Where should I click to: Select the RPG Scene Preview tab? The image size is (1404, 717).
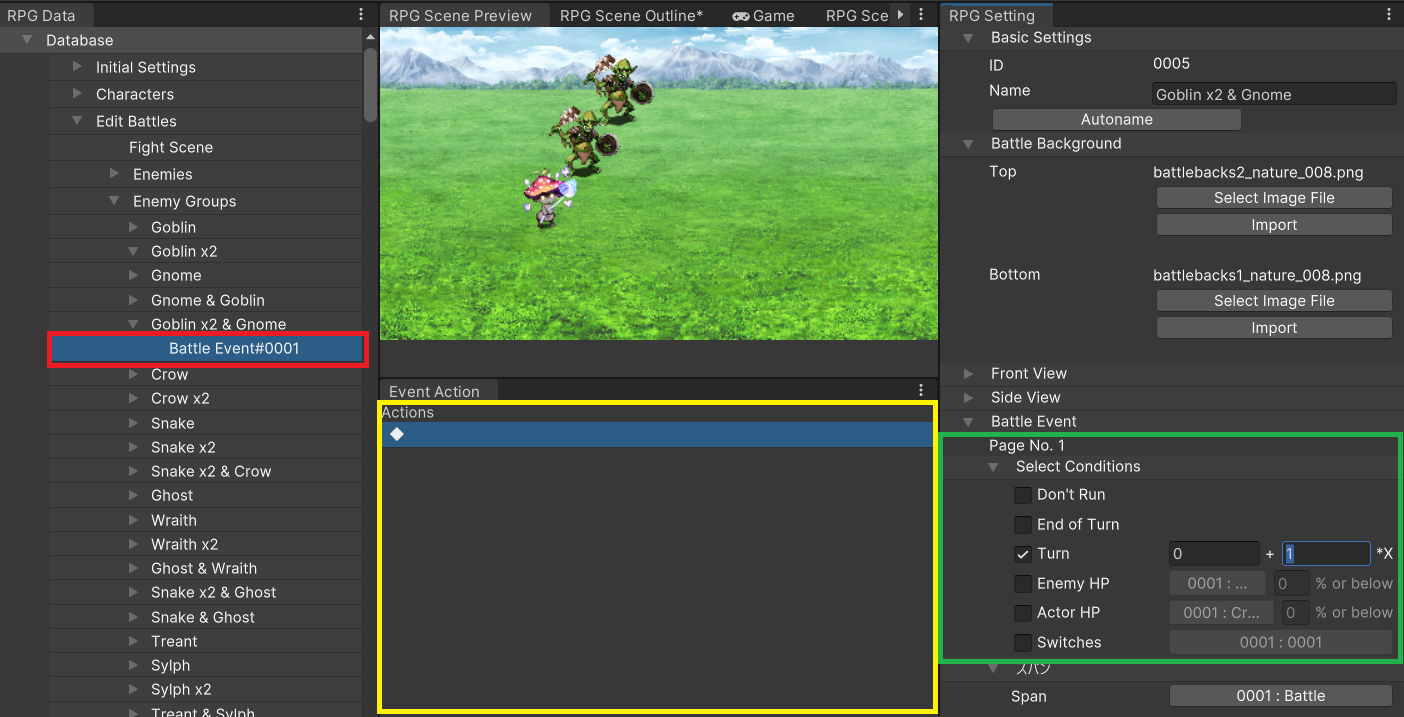(461, 15)
